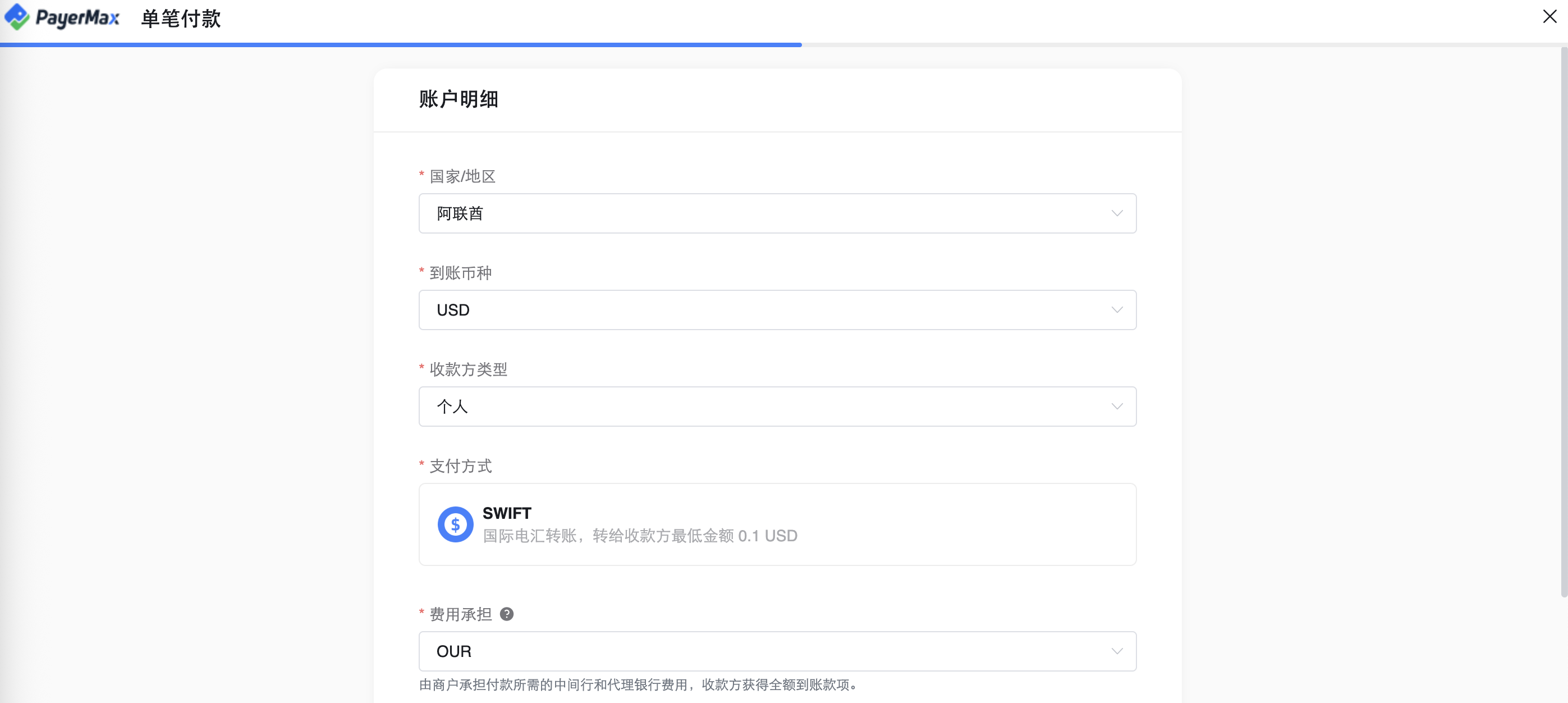
Task: Click the vertical scrollbar on right
Action: pyautogui.click(x=1564, y=323)
